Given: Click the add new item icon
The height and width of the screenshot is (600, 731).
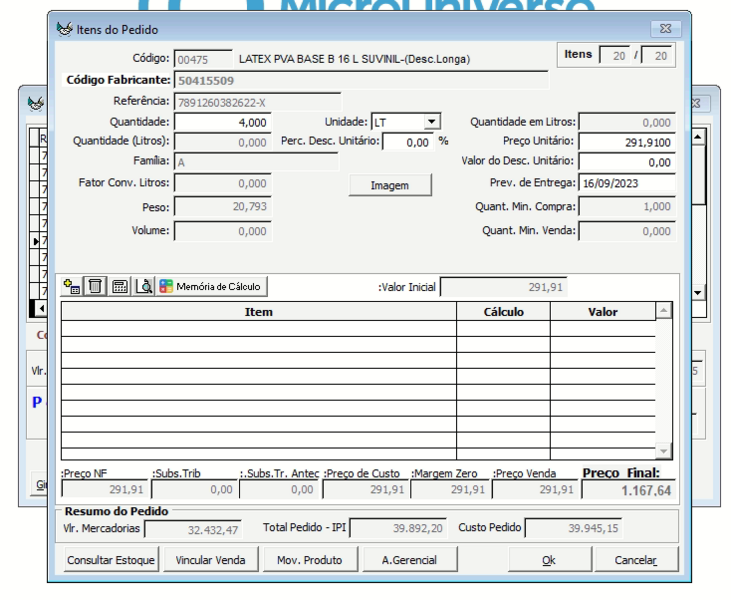Looking at the screenshot, I should 72,286.
